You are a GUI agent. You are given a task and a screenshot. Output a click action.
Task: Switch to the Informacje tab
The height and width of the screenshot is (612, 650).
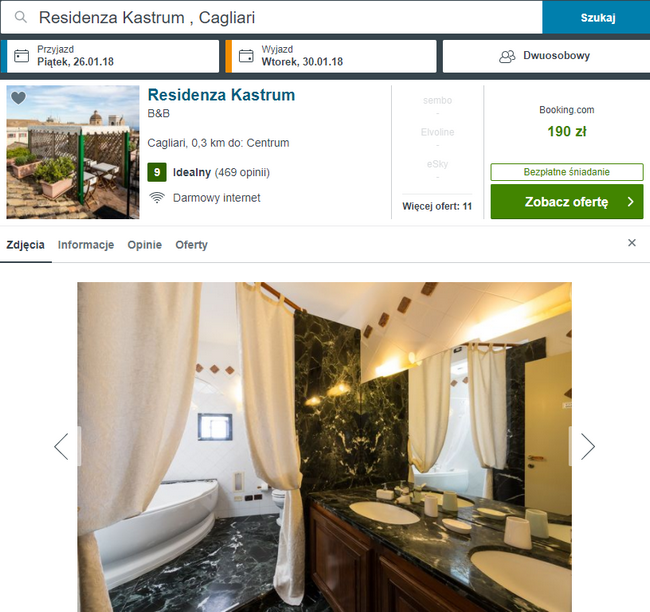click(86, 245)
